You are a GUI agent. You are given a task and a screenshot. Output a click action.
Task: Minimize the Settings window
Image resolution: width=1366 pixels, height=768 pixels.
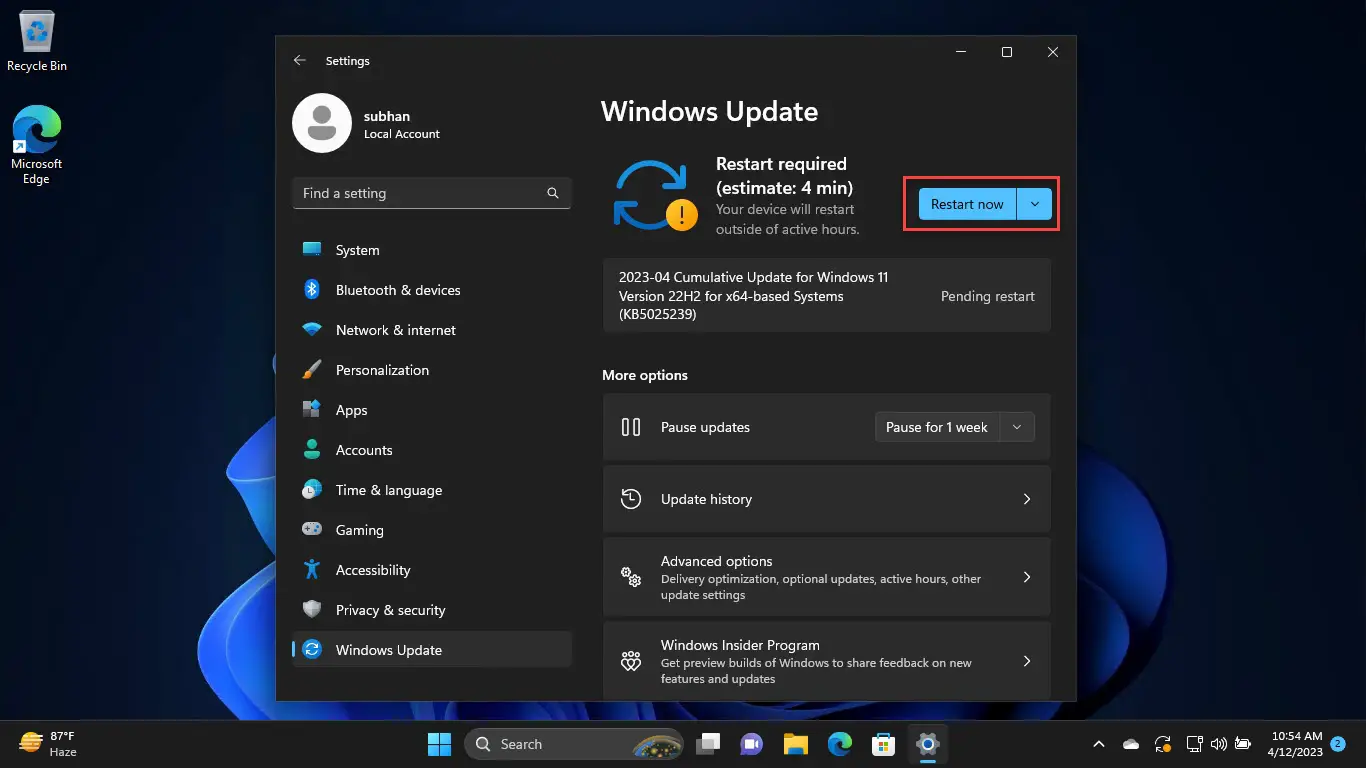[961, 52]
